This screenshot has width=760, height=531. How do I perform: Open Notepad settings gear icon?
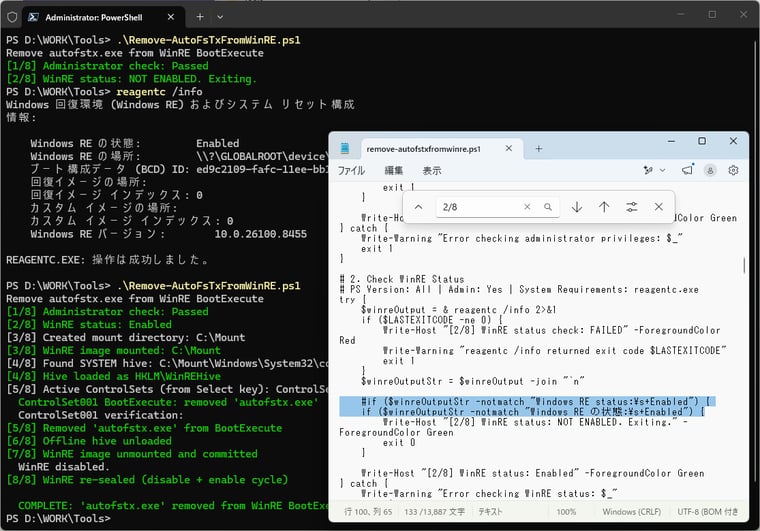click(733, 170)
